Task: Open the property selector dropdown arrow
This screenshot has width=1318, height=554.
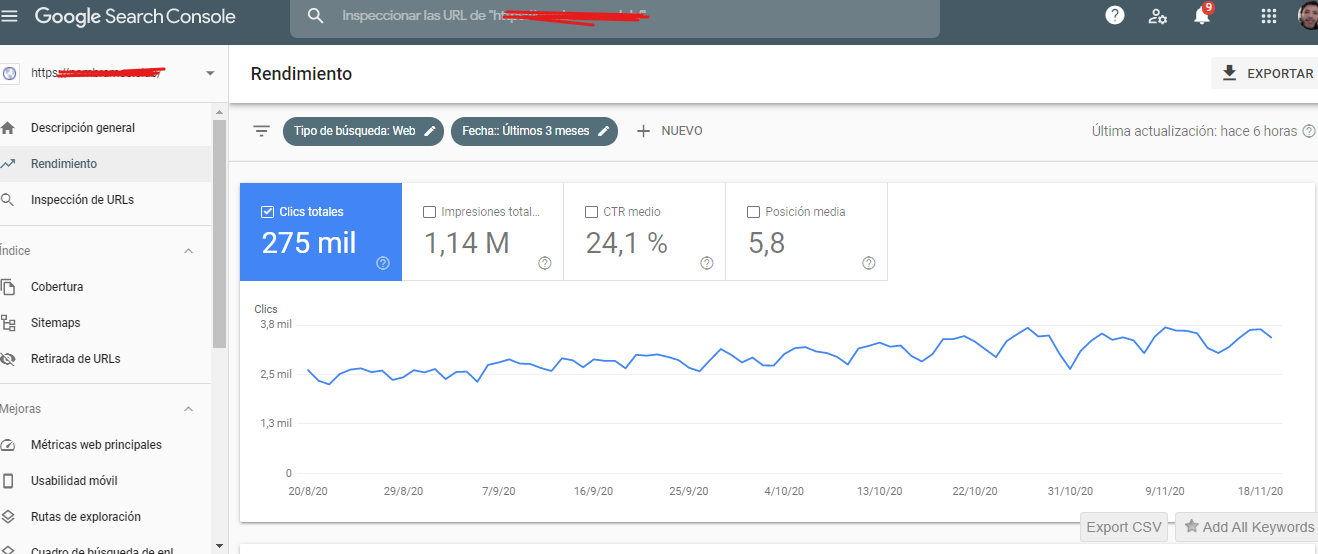Action: (210, 73)
